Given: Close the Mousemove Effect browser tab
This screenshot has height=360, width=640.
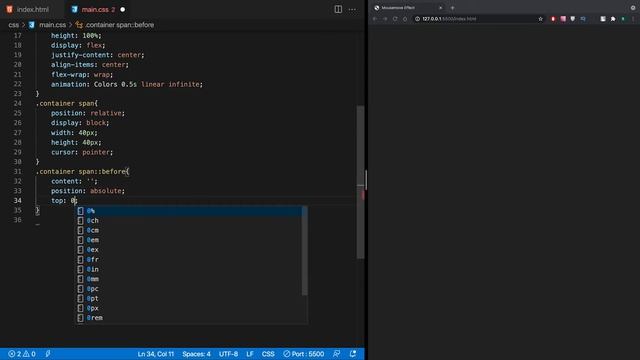Looking at the screenshot, I should pyautogui.click(x=440, y=8).
